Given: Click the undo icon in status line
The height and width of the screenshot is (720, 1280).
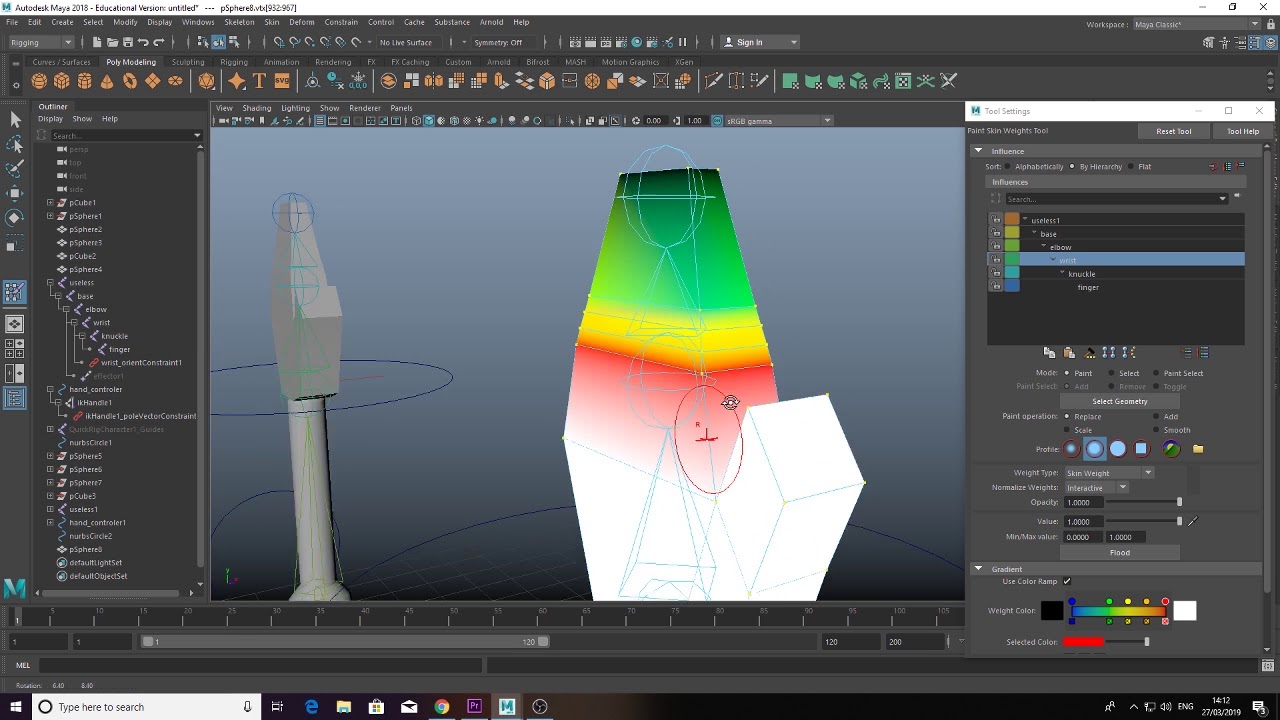Looking at the screenshot, I should (143, 42).
